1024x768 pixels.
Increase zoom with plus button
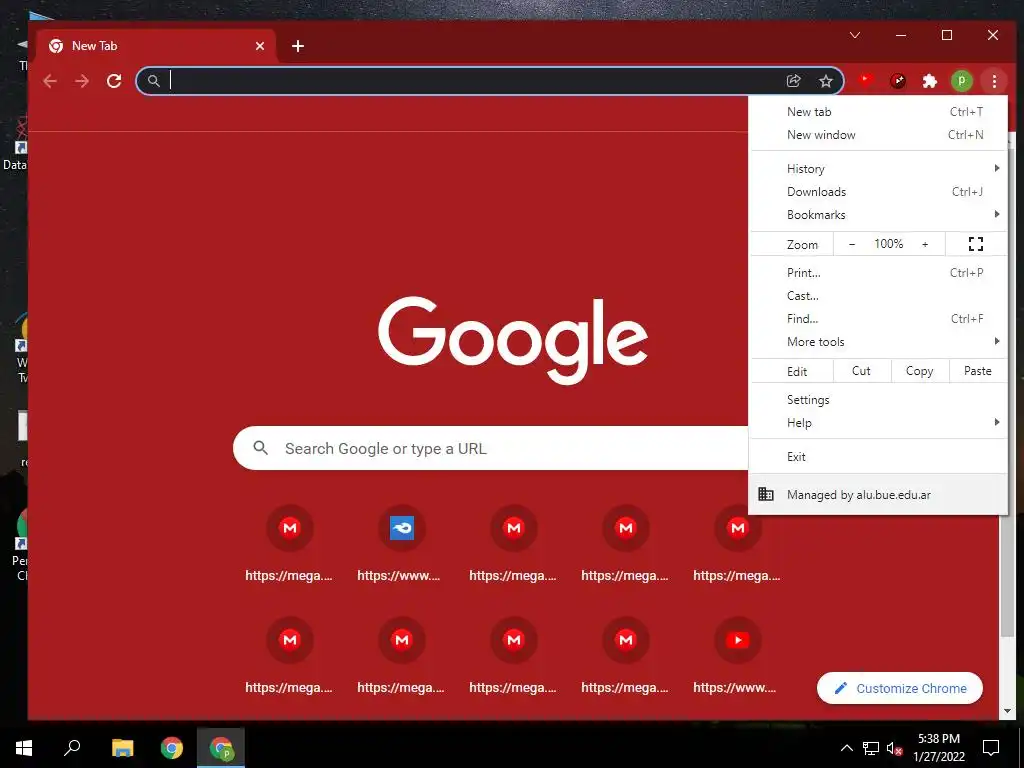pos(925,244)
